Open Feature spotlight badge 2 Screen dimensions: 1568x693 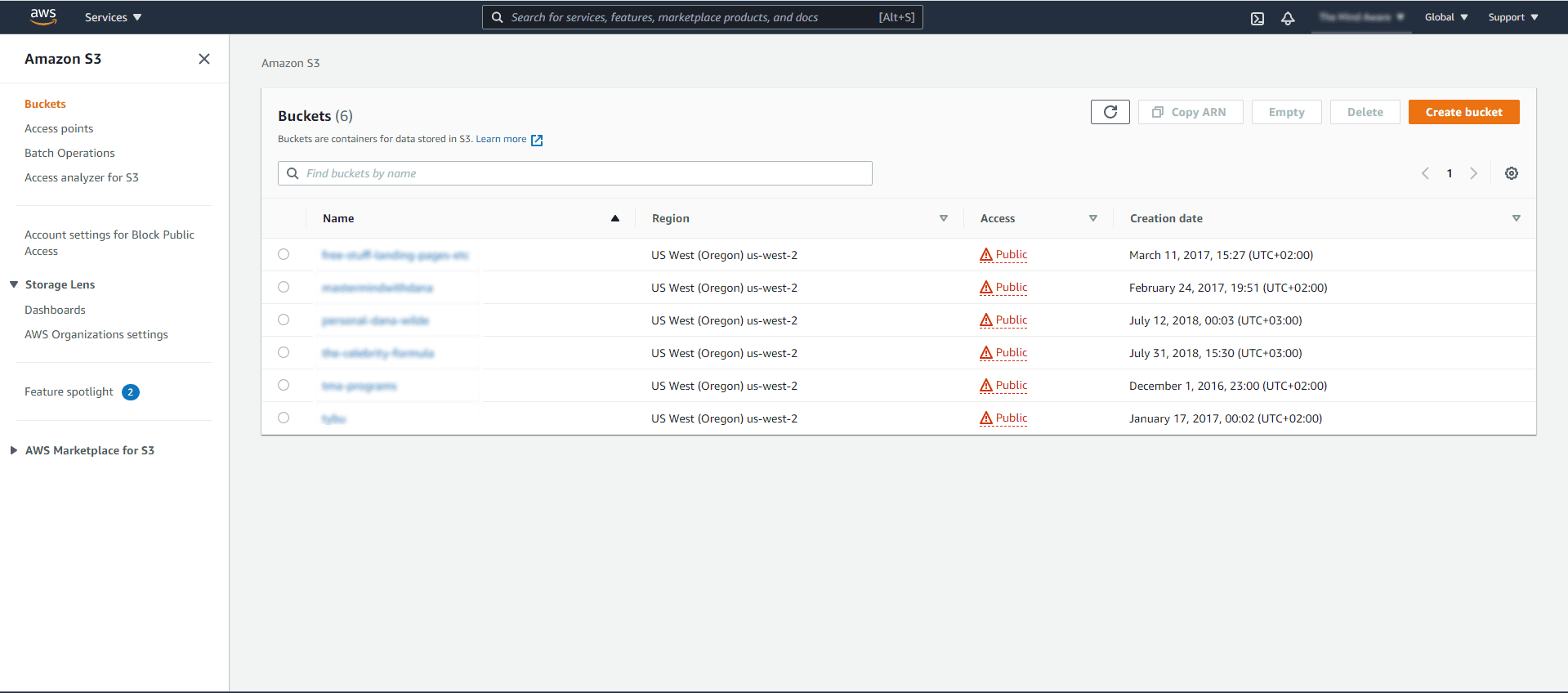[x=131, y=392]
